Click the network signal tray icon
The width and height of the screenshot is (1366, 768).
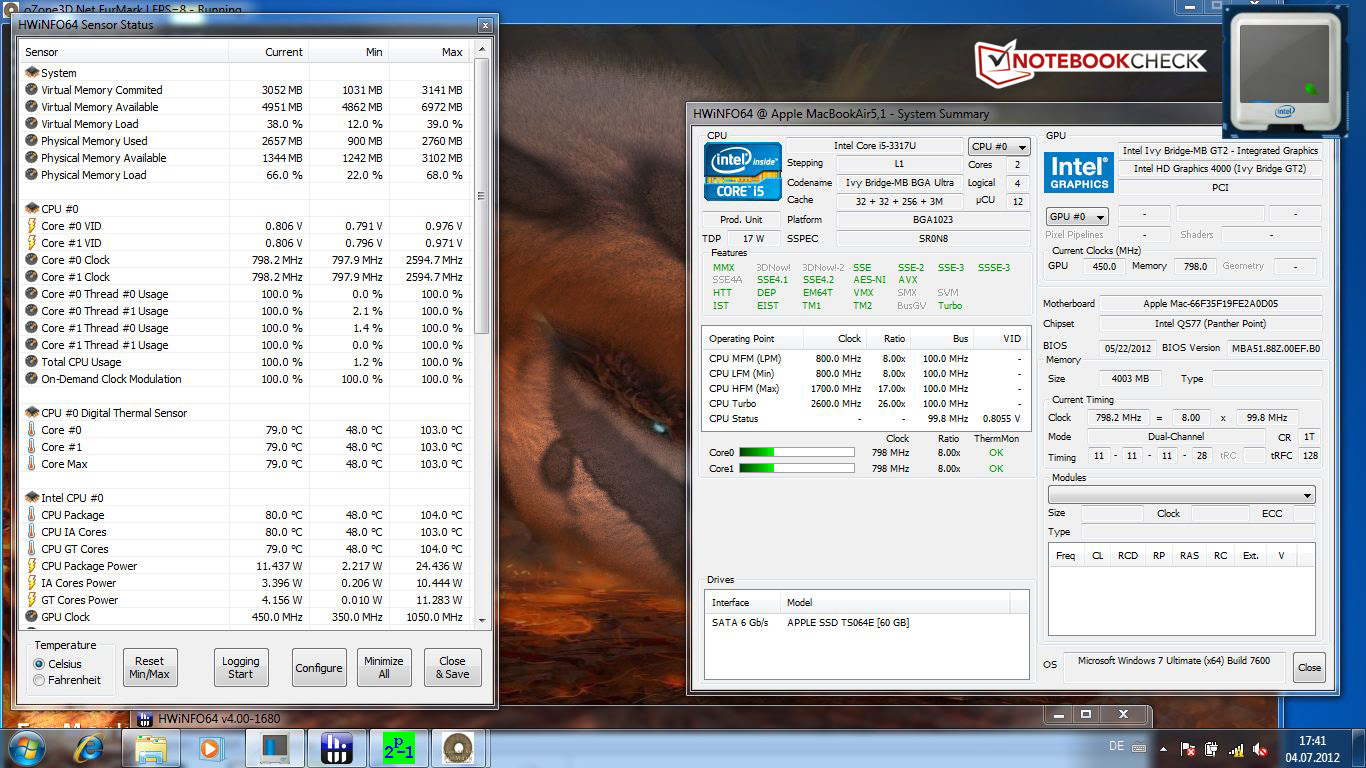tap(1236, 749)
